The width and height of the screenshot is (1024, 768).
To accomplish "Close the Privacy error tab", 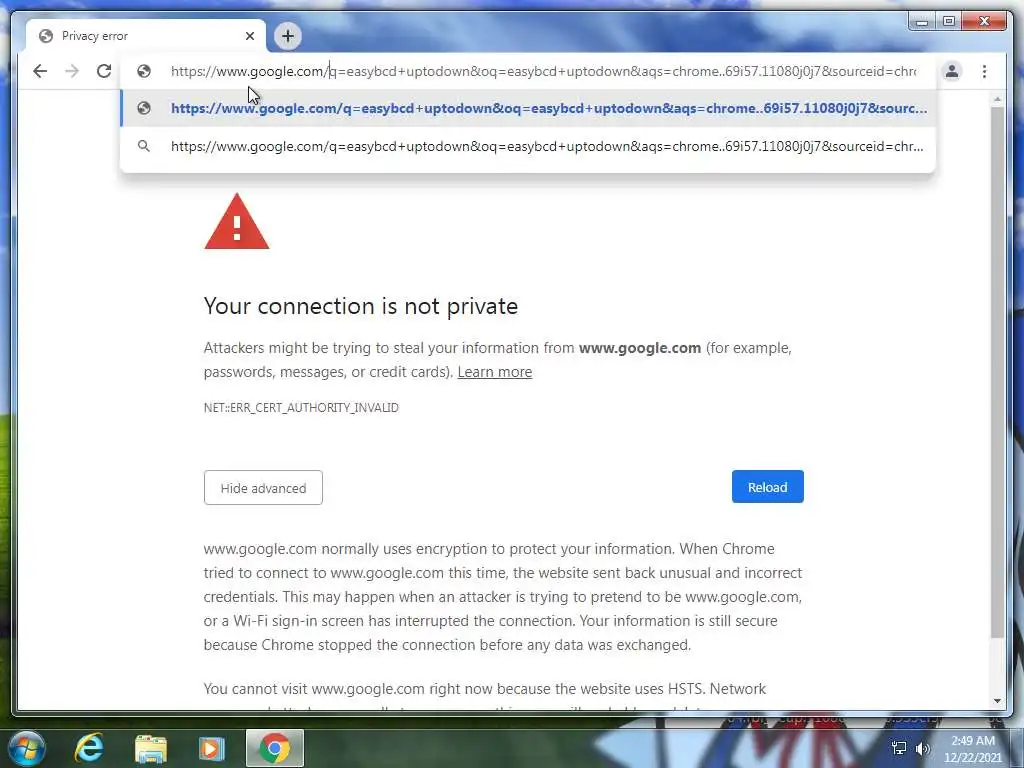I will [249, 36].
